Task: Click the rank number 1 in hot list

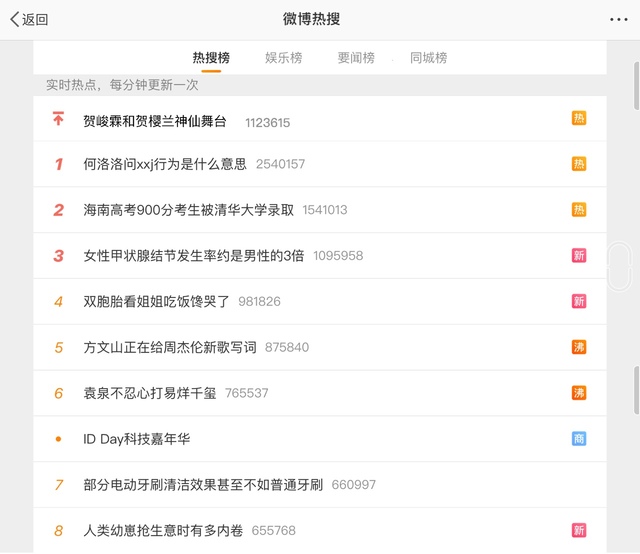Action: coord(58,165)
